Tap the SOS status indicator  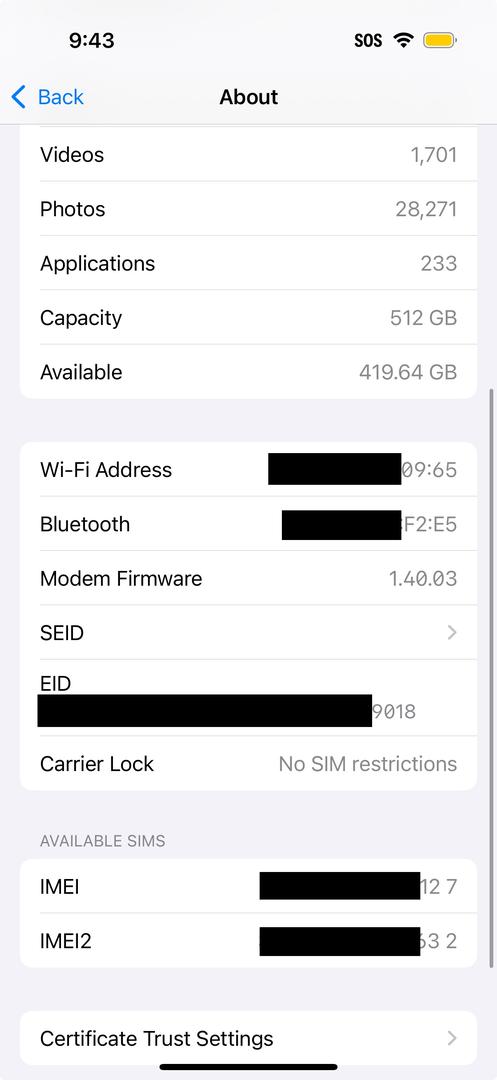point(368,41)
